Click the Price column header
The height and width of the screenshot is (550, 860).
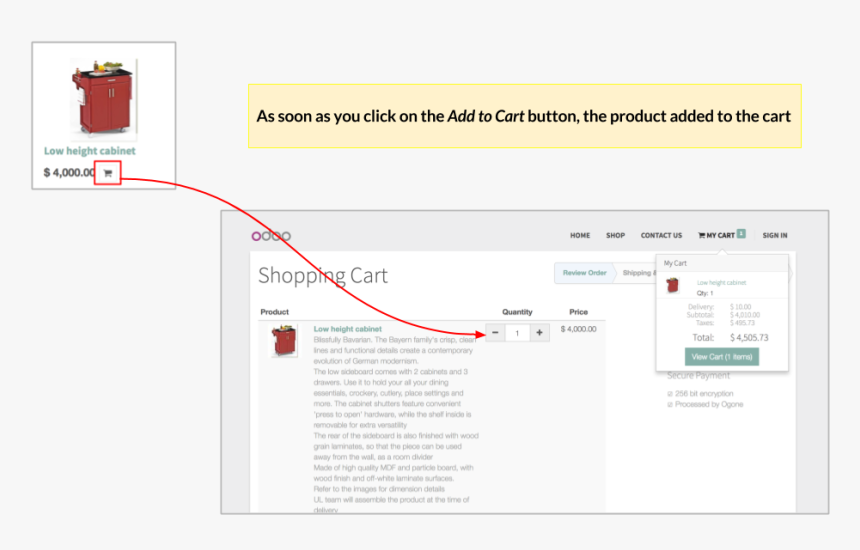click(x=578, y=312)
